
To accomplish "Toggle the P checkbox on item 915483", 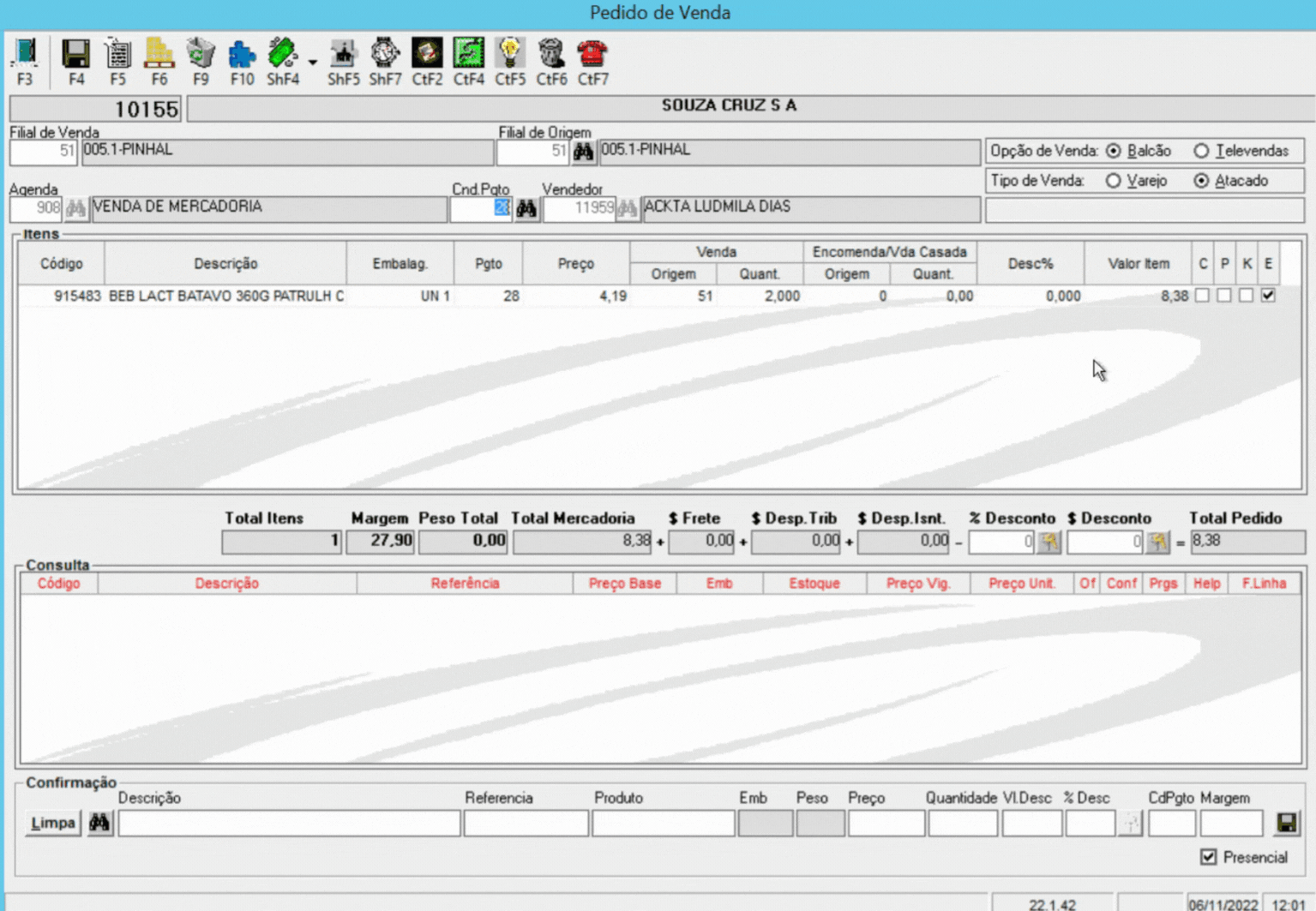I will [1224, 295].
